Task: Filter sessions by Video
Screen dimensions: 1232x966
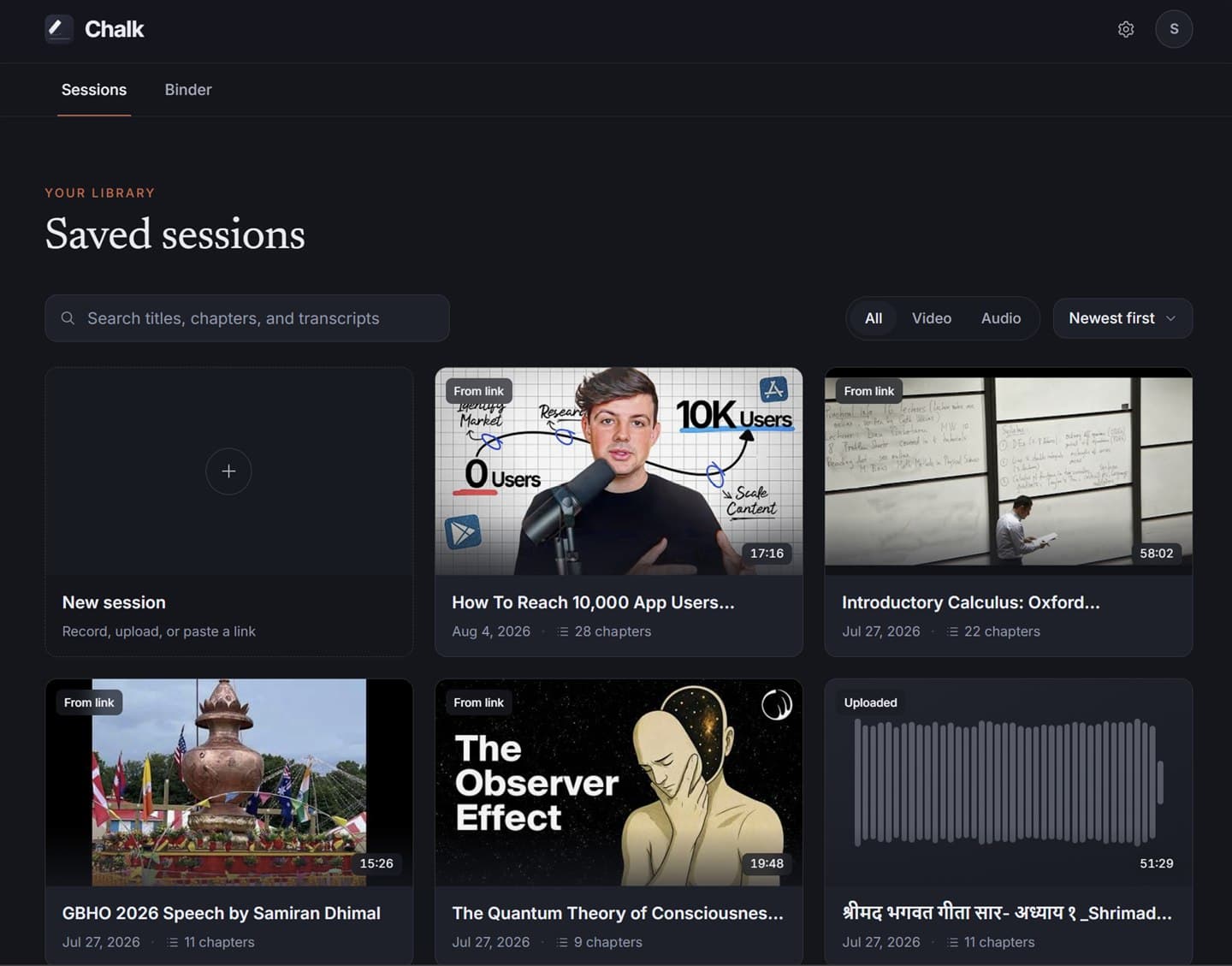Action: (932, 318)
